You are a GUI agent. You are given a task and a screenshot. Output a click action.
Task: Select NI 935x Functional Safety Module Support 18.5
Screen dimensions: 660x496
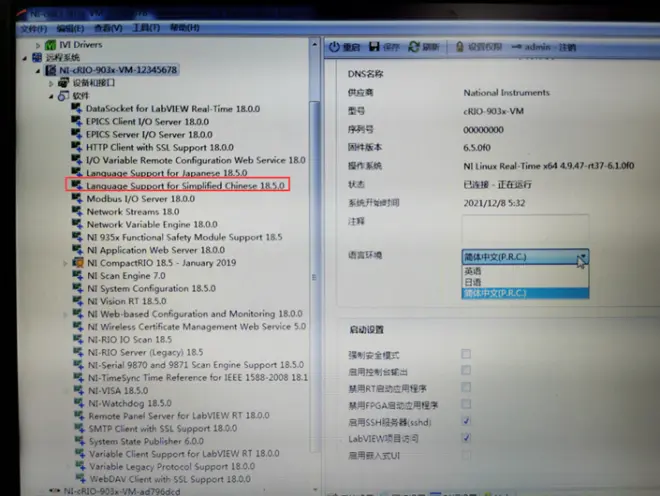click(x=184, y=237)
